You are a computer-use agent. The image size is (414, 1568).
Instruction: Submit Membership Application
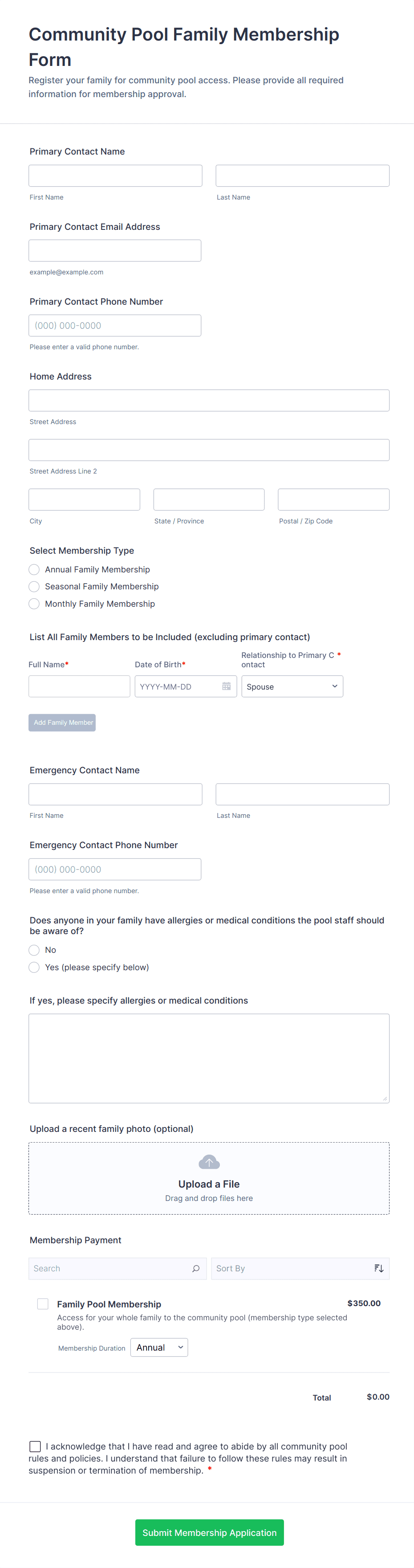click(209, 1533)
